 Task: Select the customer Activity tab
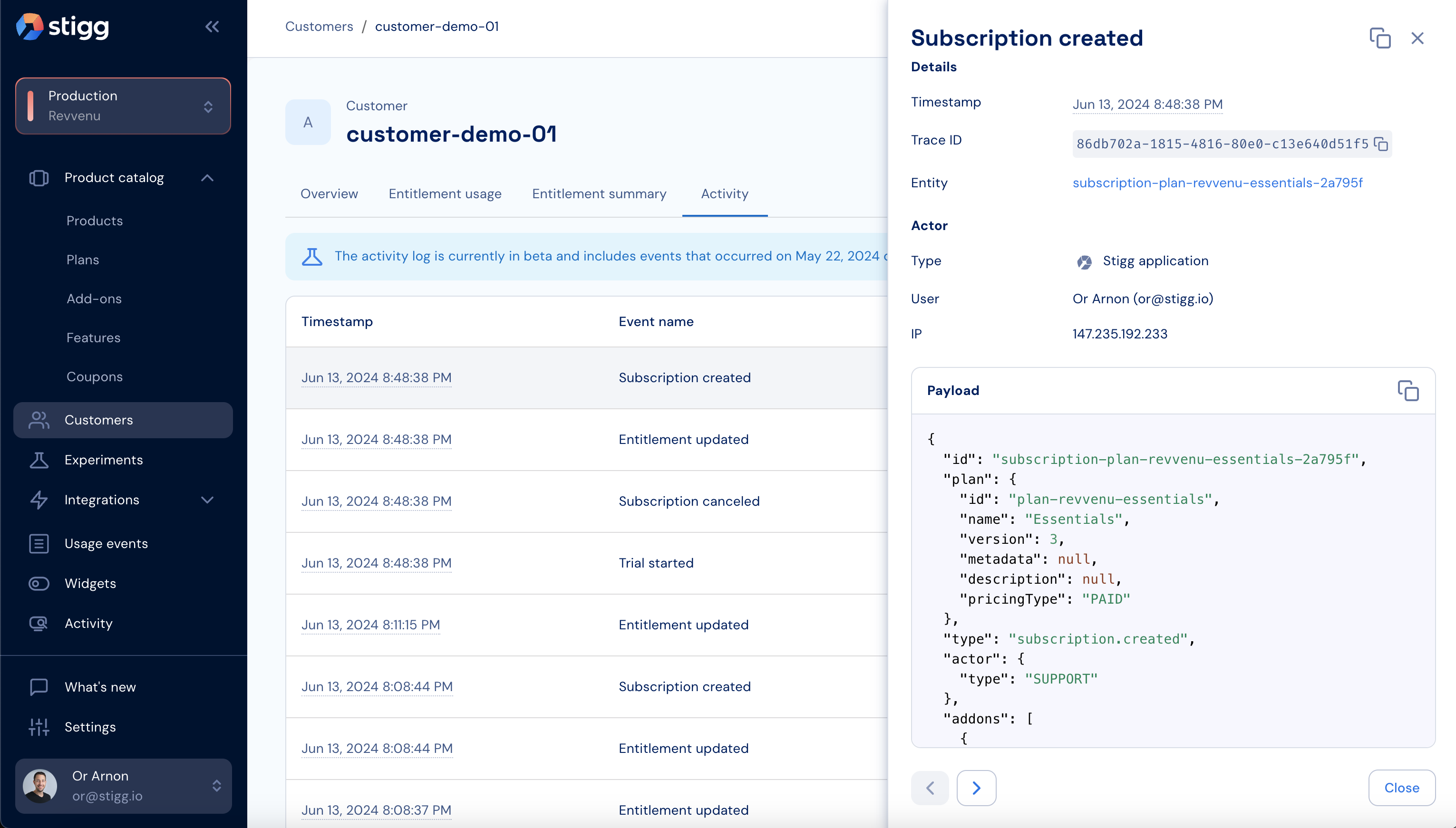coord(725,194)
